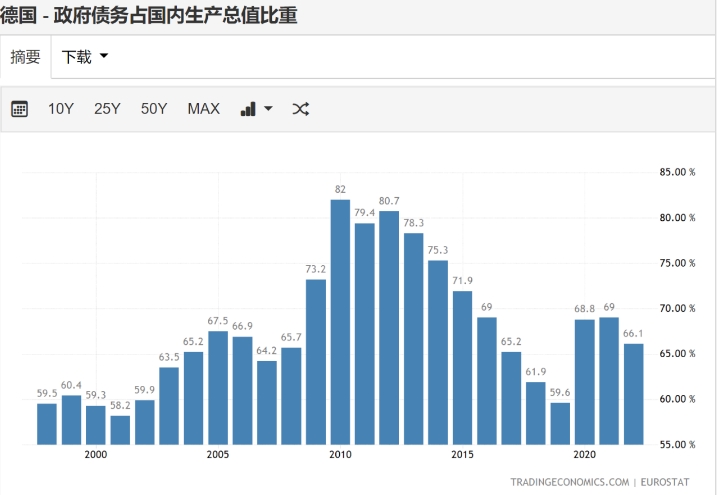Select the 50Y time range
The image size is (717, 495).
[x=154, y=109]
